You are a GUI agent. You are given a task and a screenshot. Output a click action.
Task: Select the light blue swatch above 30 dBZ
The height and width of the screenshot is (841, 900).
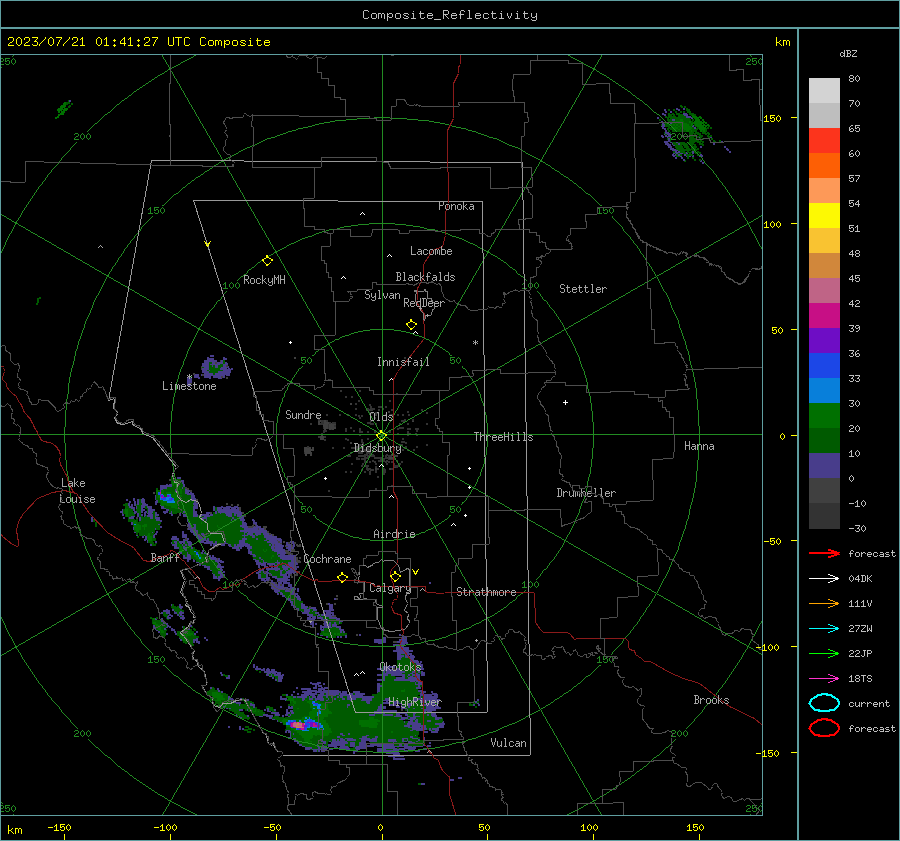tap(824, 391)
